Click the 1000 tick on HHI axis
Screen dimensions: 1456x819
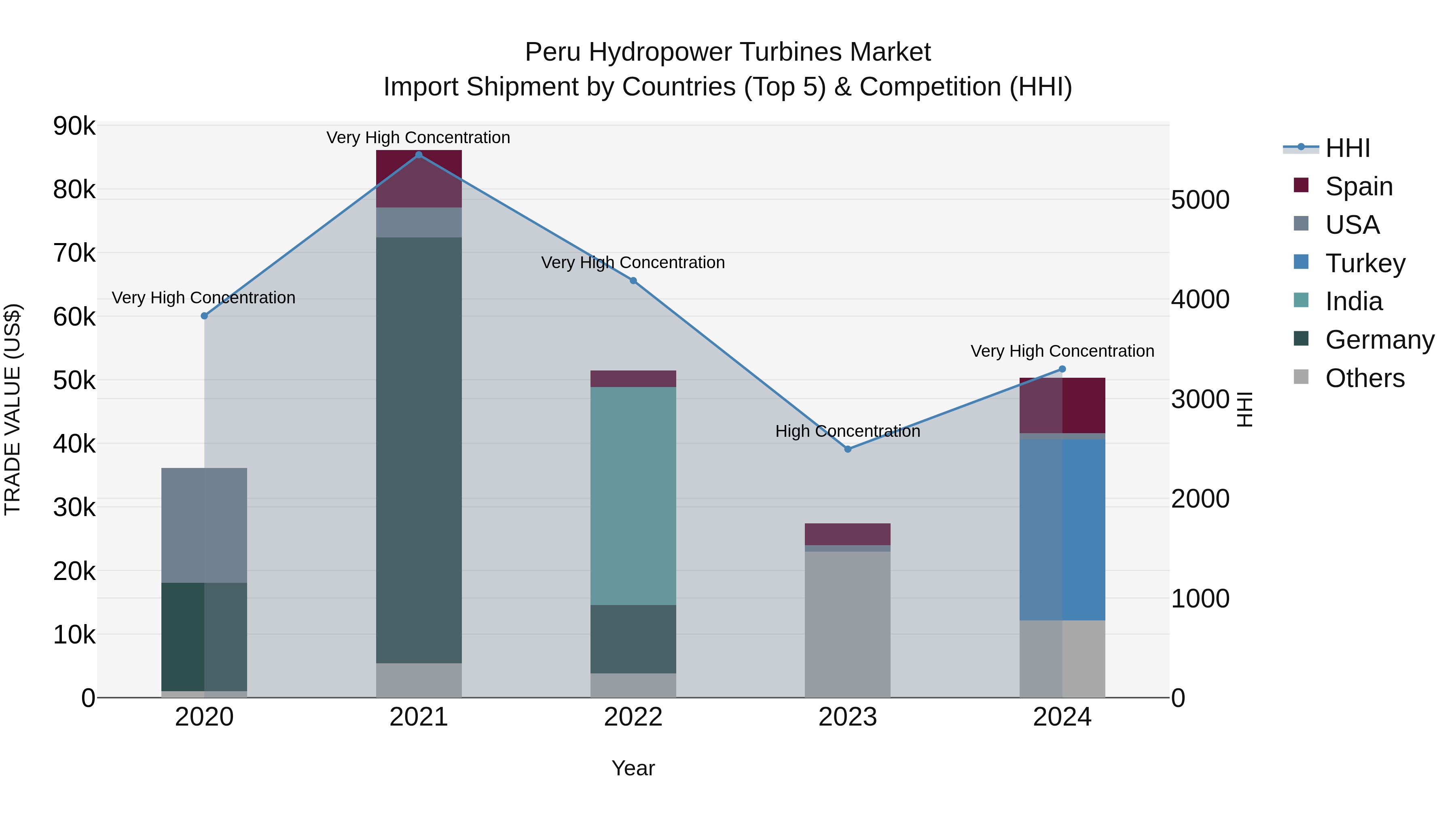point(1200,599)
